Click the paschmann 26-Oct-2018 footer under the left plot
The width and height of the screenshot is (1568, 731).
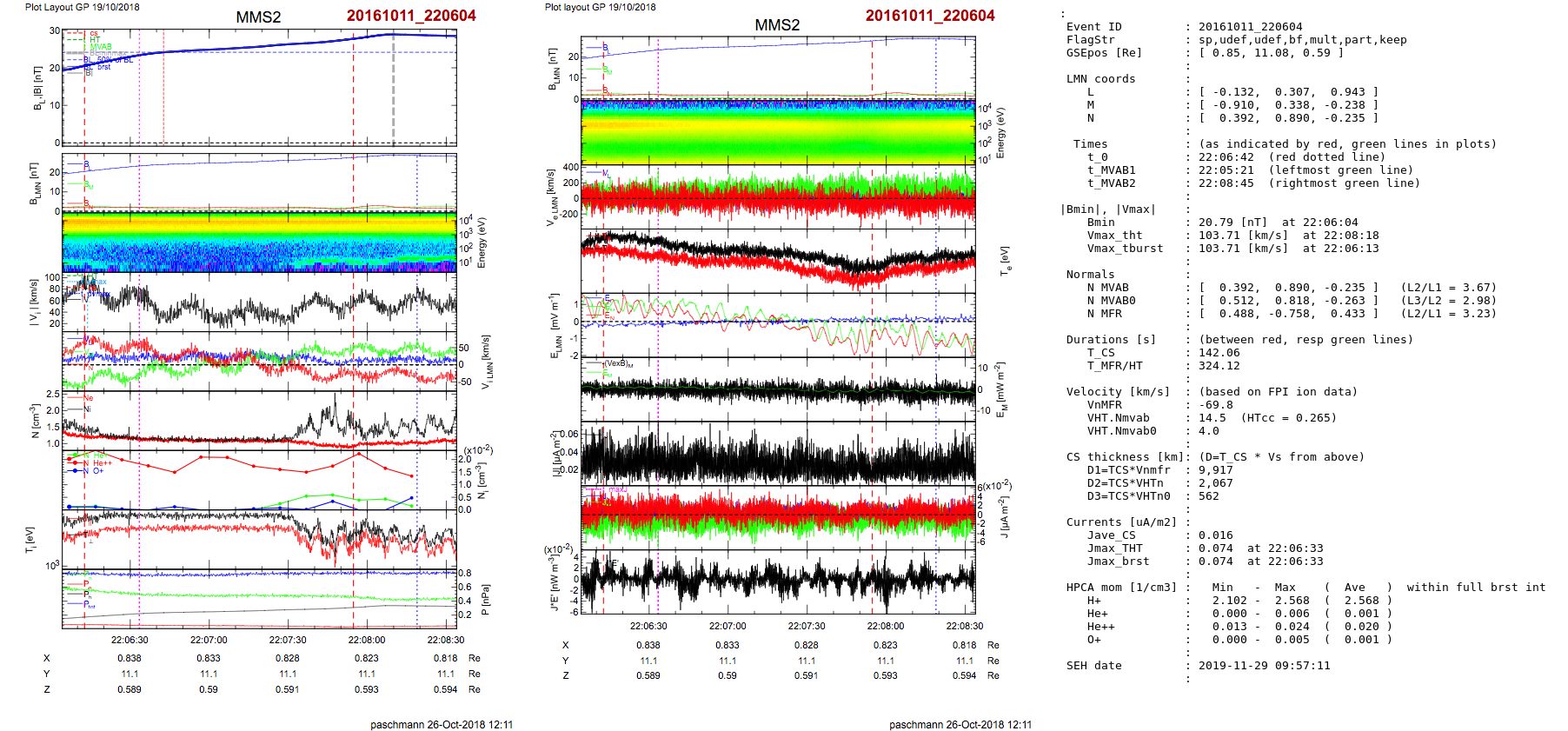[442, 724]
